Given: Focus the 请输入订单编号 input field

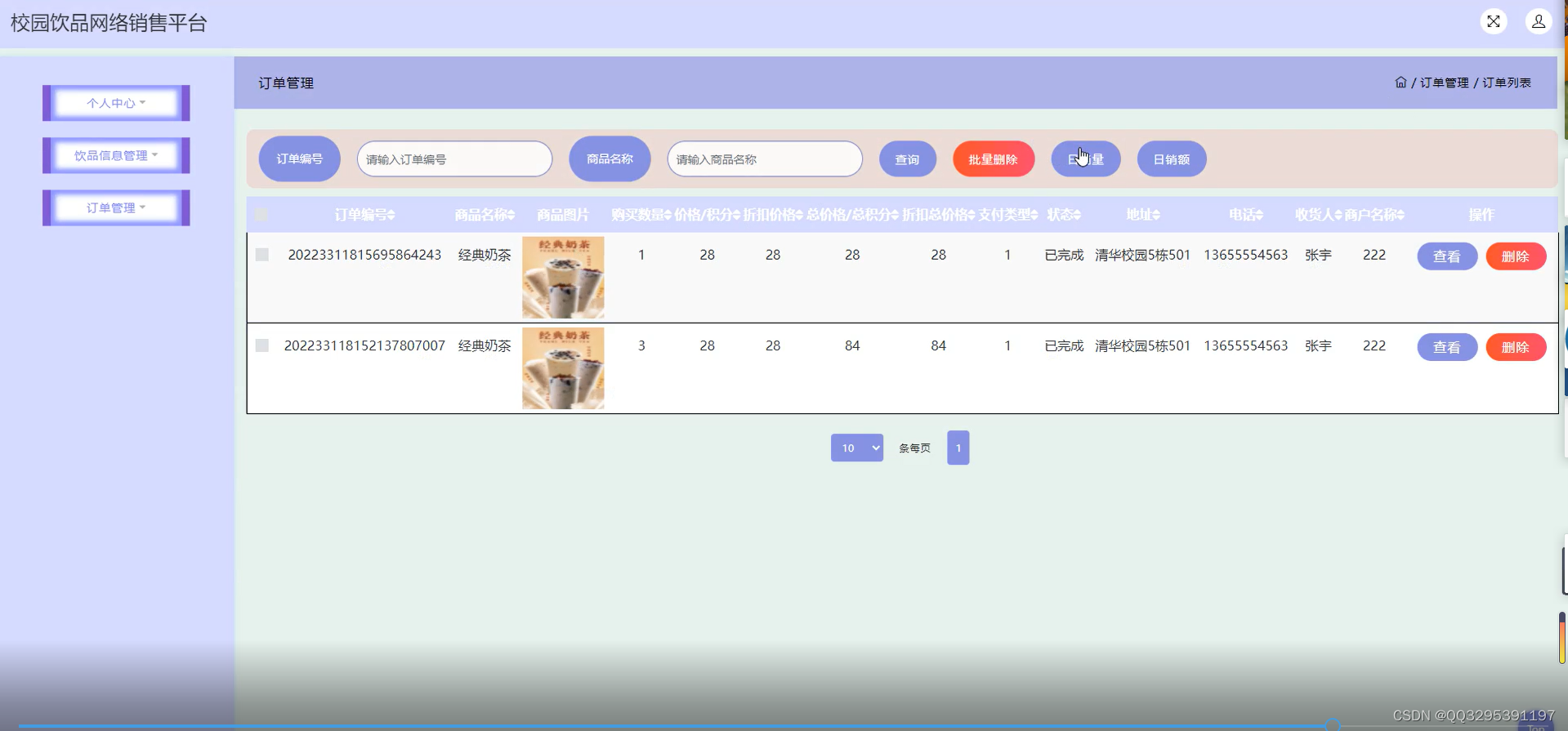Looking at the screenshot, I should pos(455,159).
